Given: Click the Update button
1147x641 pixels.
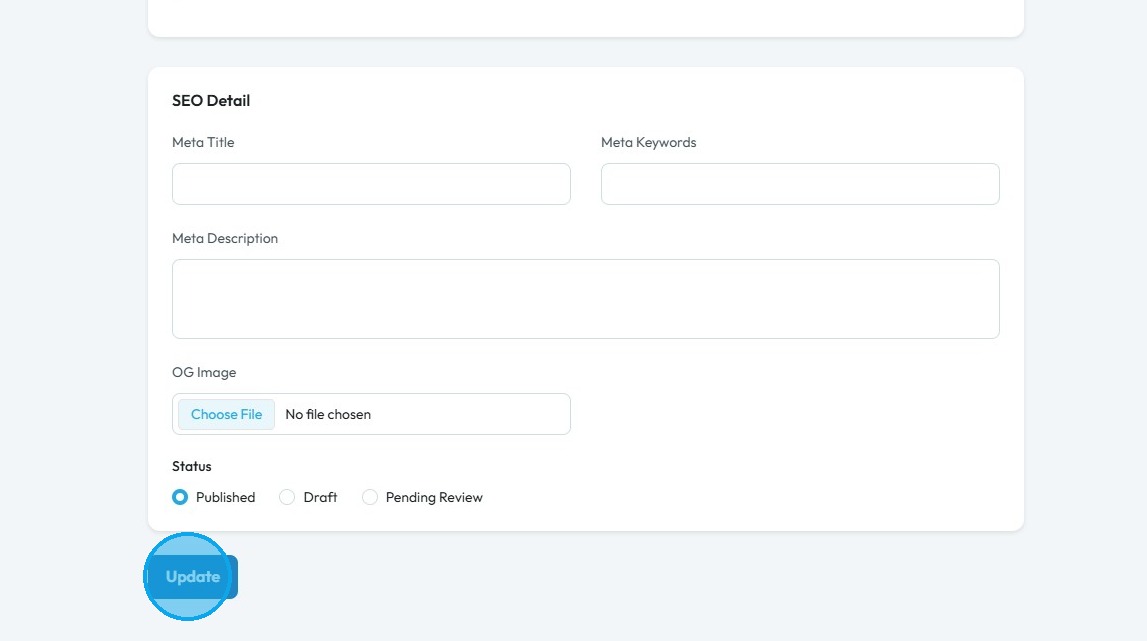Looking at the screenshot, I should tap(193, 577).
